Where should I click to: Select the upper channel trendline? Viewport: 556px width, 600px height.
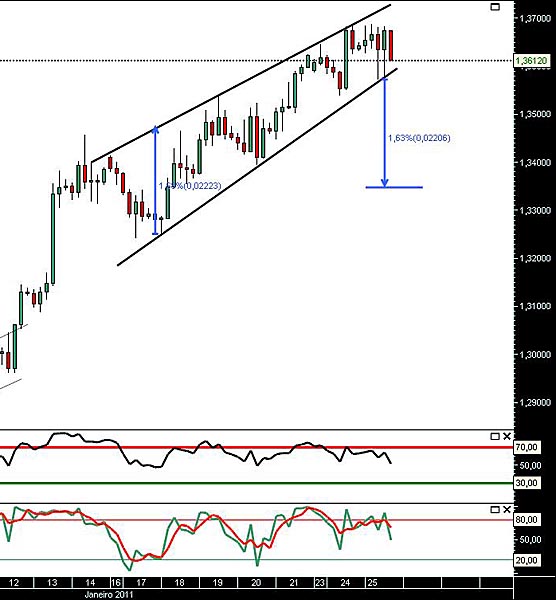pyautogui.click(x=241, y=83)
